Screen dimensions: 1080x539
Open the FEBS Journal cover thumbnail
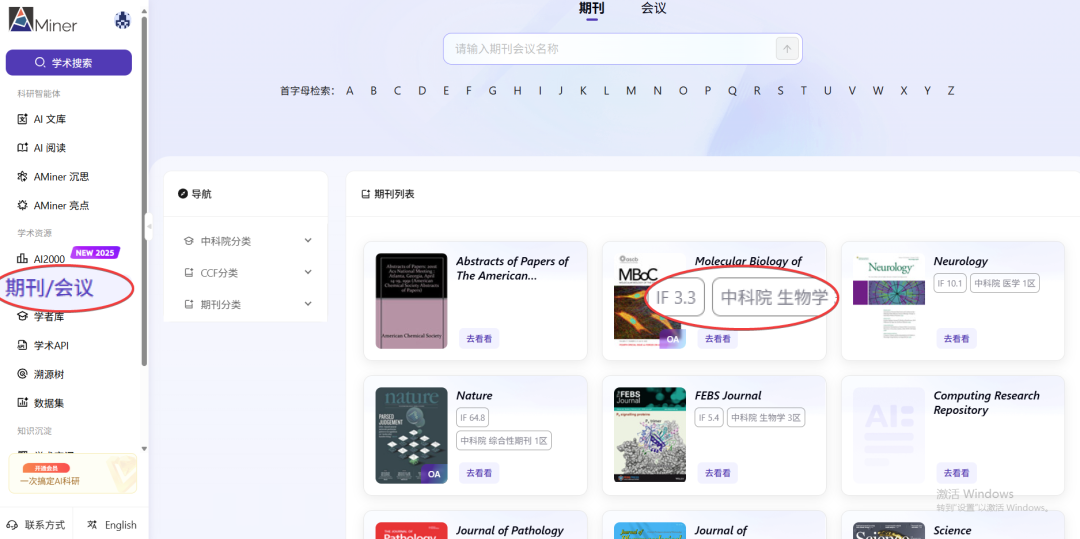tap(650, 435)
